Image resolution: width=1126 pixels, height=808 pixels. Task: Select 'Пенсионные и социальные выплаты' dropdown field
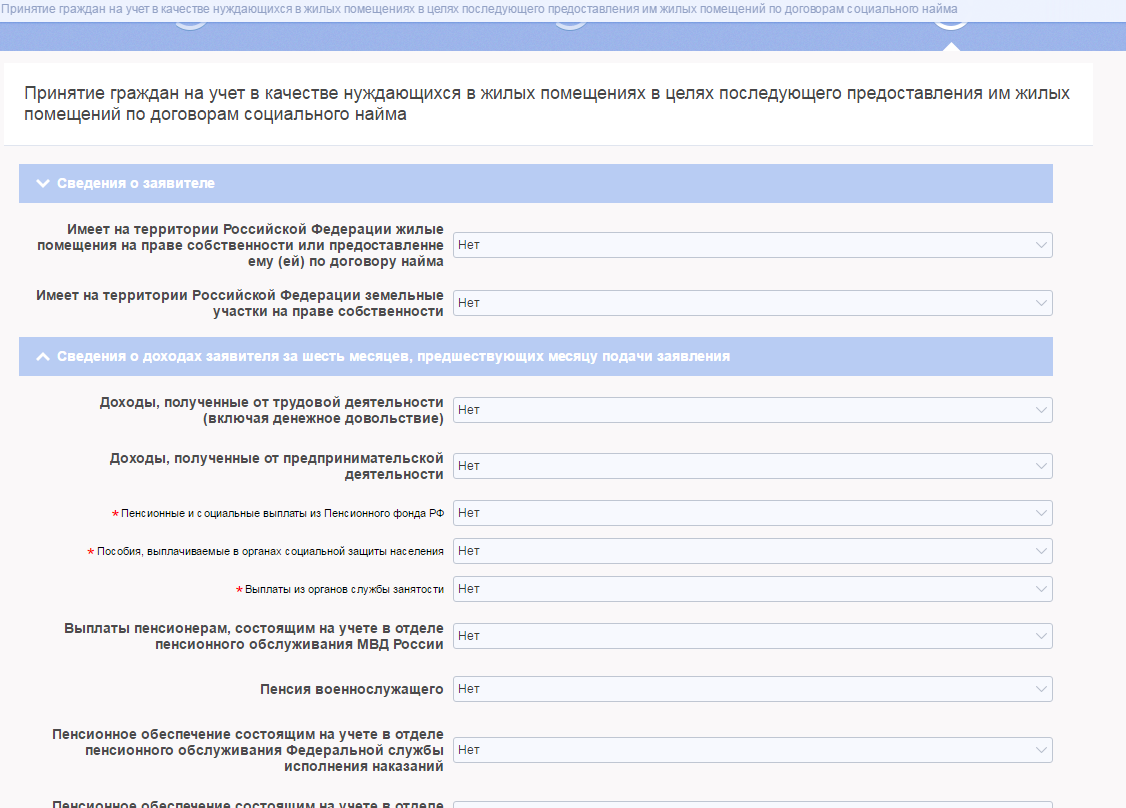752,513
